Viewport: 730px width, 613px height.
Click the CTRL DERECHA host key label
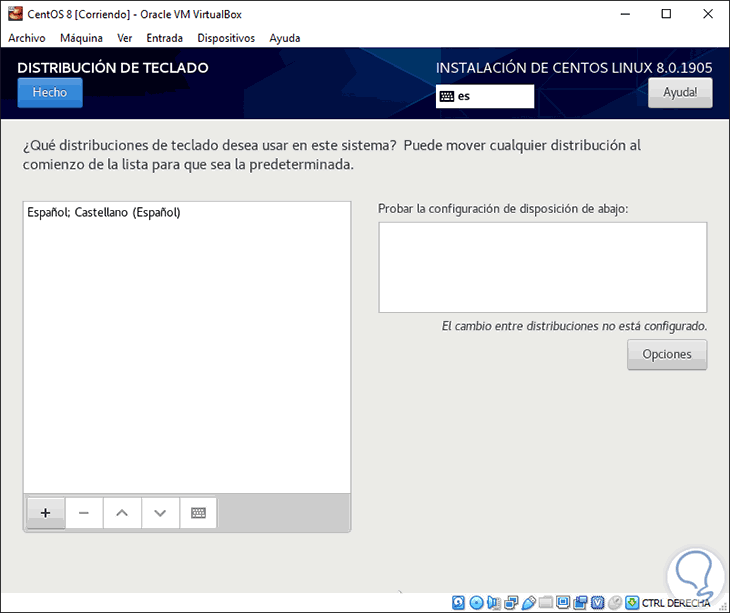[x=676, y=603]
